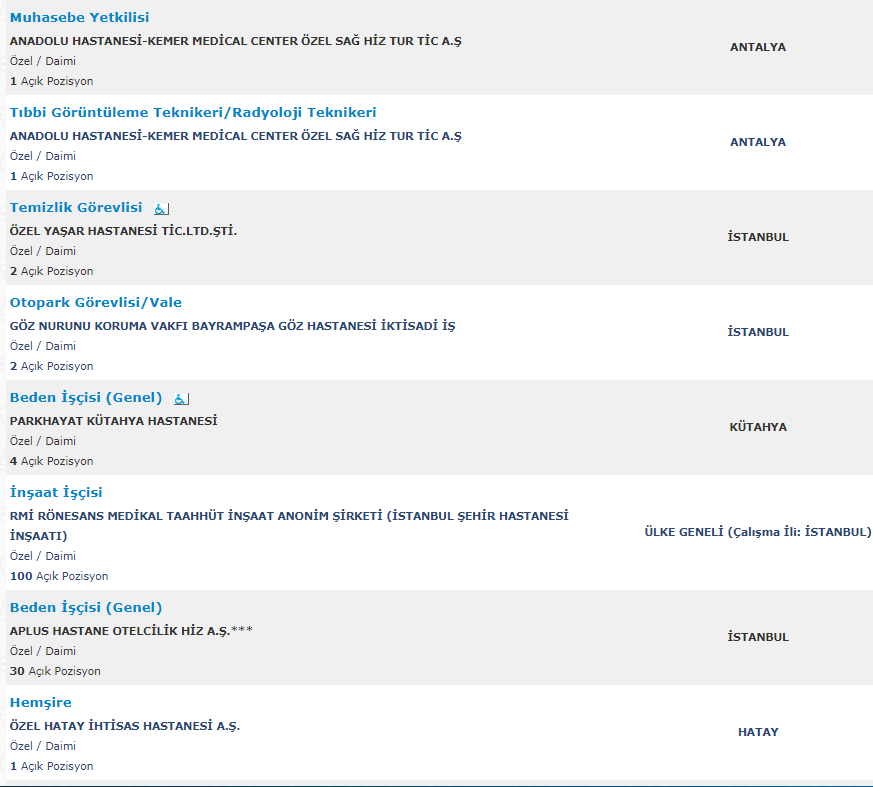Click the 100 Açık Pozisyon text

(x=59, y=576)
